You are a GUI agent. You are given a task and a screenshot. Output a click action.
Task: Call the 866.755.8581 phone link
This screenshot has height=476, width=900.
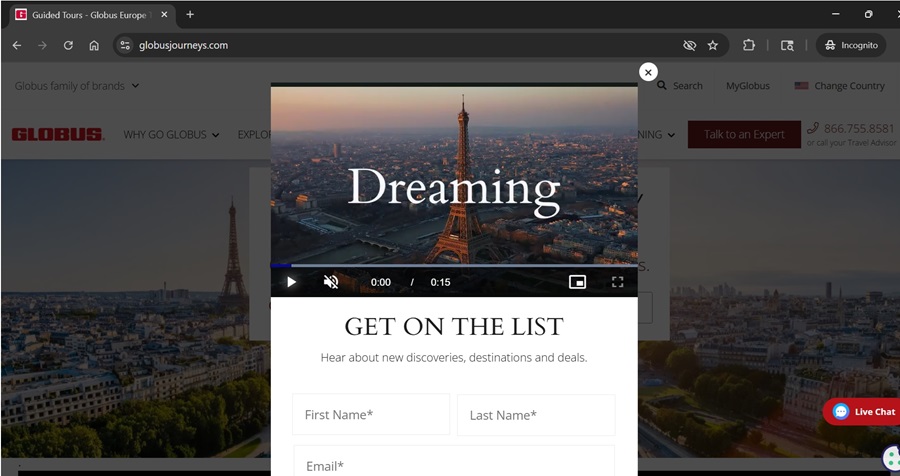pos(851,128)
